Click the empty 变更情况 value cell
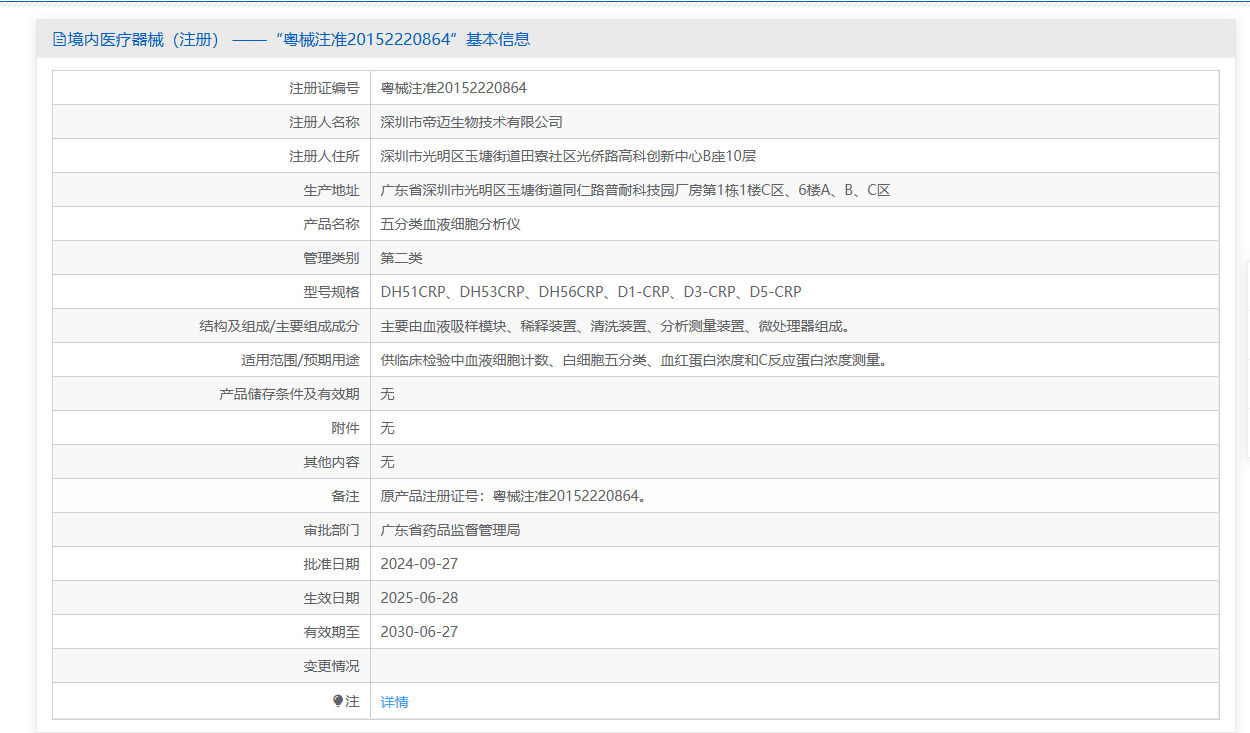Viewport: 1250px width, 733px height. [x=794, y=666]
